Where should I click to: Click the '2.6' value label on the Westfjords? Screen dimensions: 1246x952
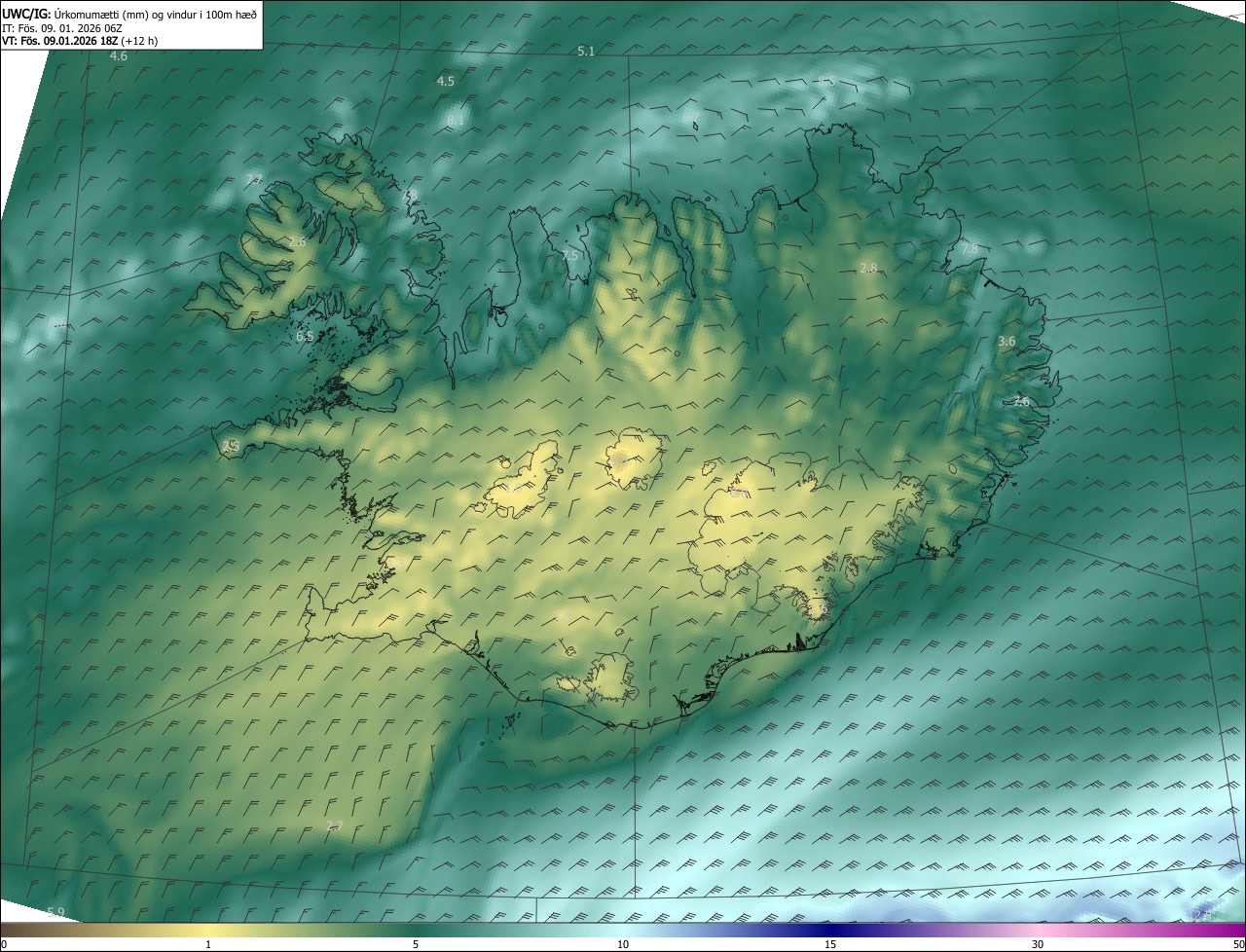click(297, 241)
